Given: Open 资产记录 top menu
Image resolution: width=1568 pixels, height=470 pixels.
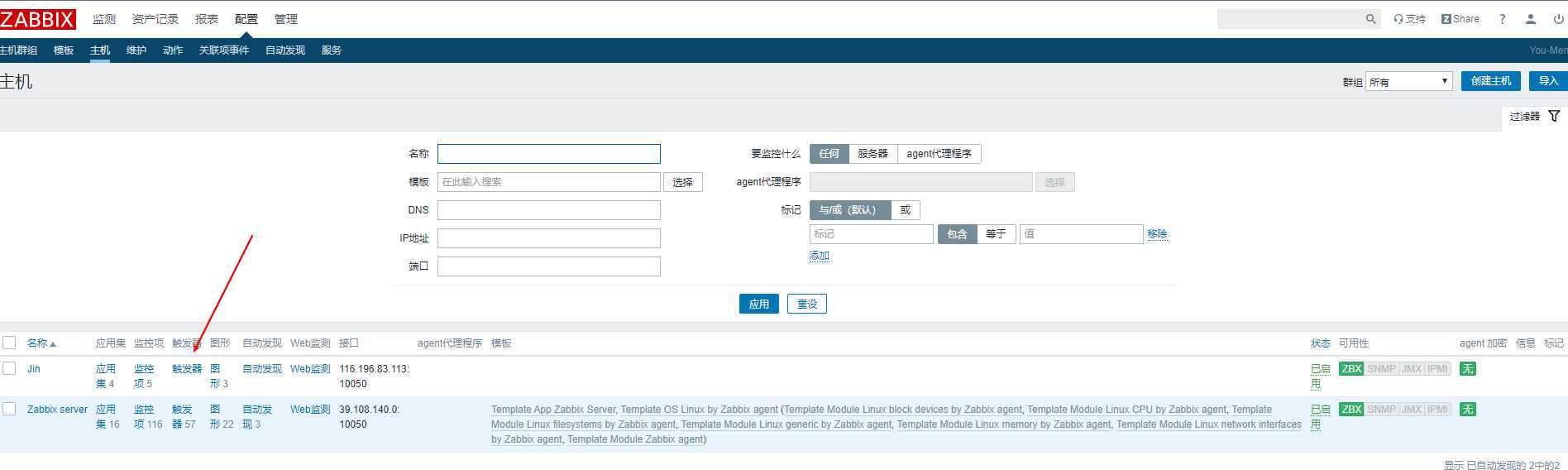Looking at the screenshot, I should 155,19.
